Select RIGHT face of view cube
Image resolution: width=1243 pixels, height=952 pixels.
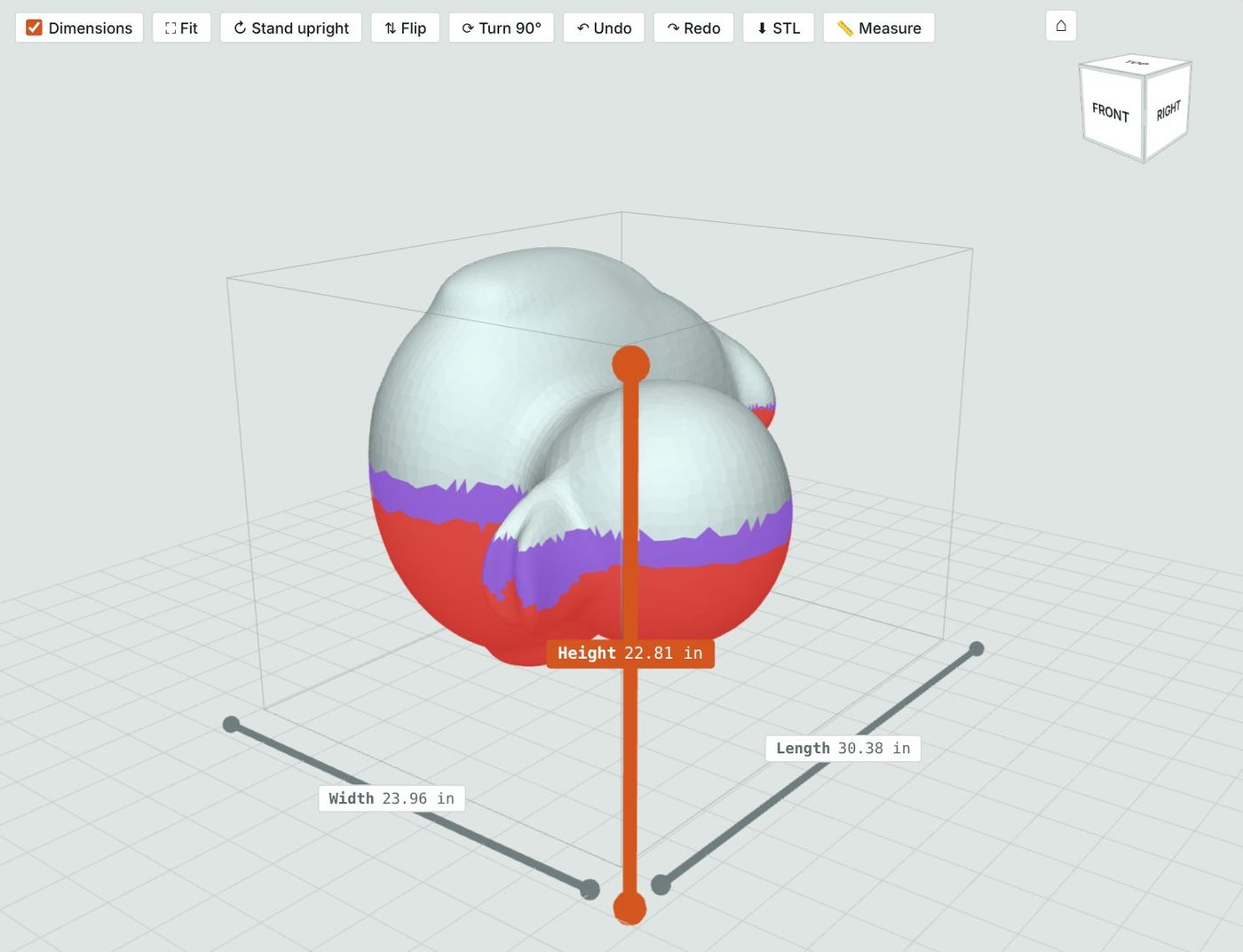[1168, 110]
